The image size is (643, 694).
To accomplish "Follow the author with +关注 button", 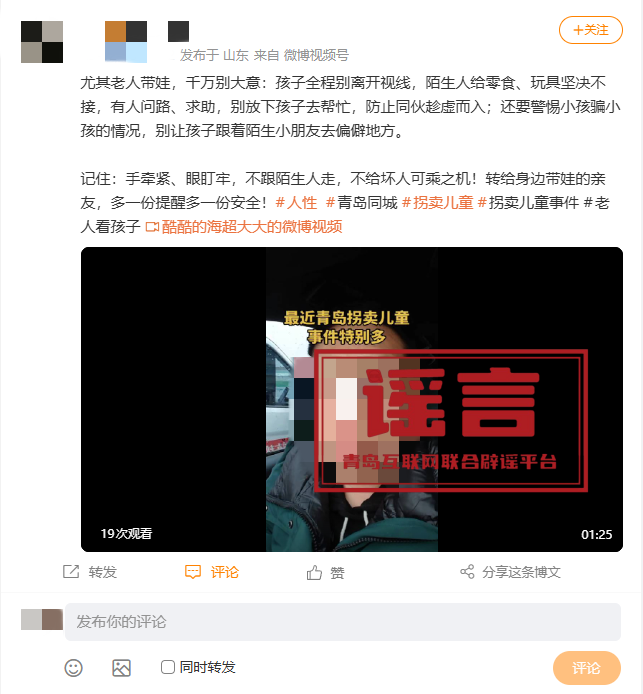I will coord(591,30).
